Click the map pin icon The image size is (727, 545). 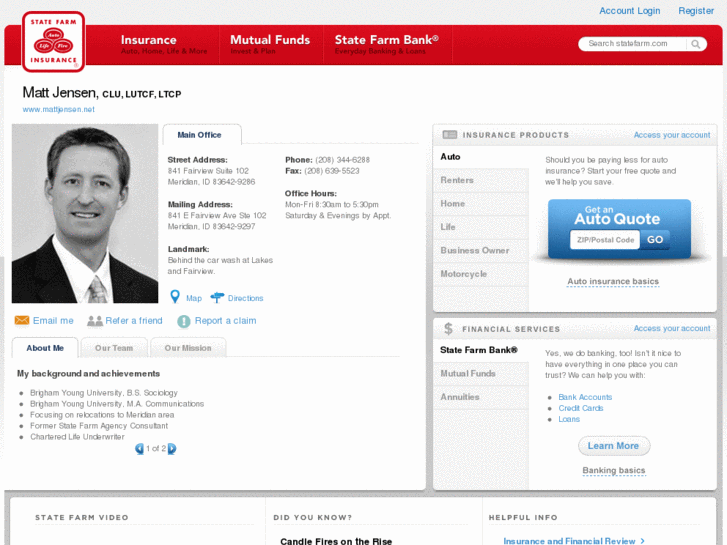(175, 297)
